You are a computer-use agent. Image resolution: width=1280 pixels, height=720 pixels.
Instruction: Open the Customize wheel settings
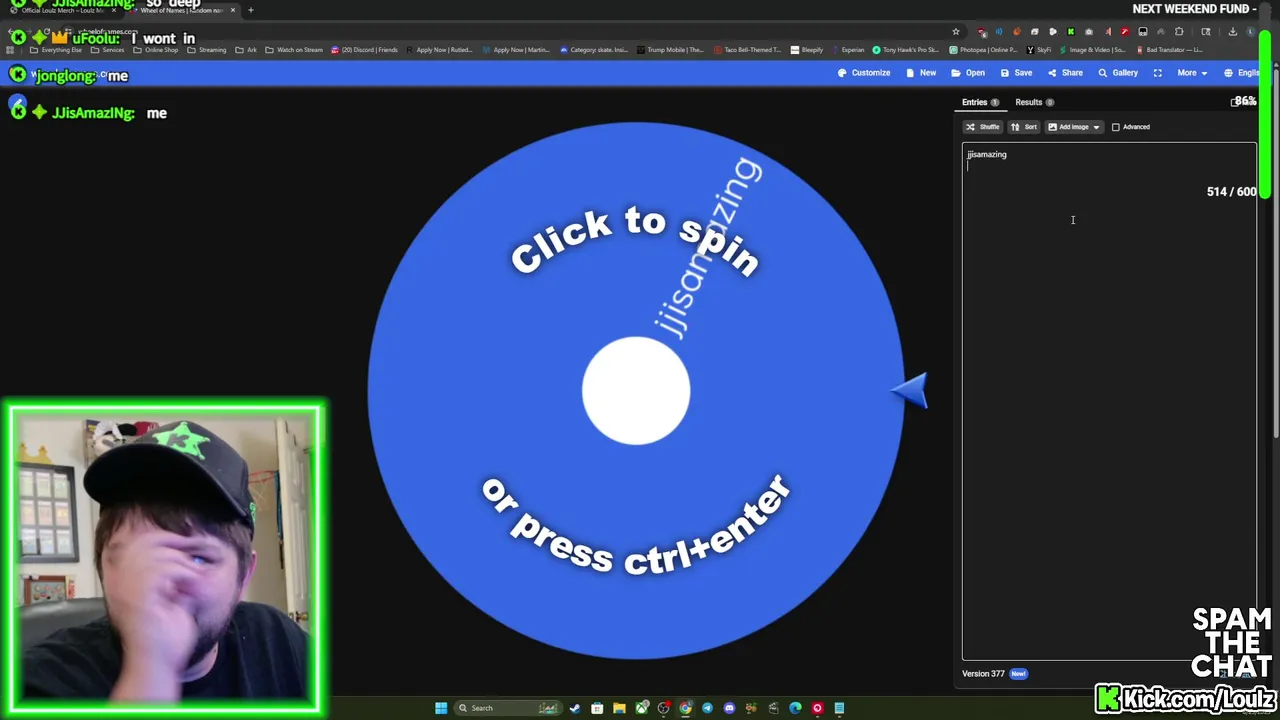pos(864,73)
